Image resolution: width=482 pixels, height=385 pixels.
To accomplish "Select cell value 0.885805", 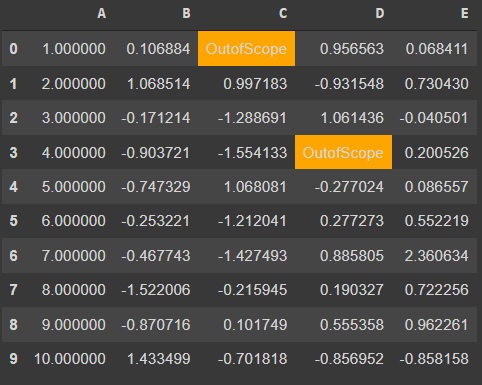I will point(352,256).
